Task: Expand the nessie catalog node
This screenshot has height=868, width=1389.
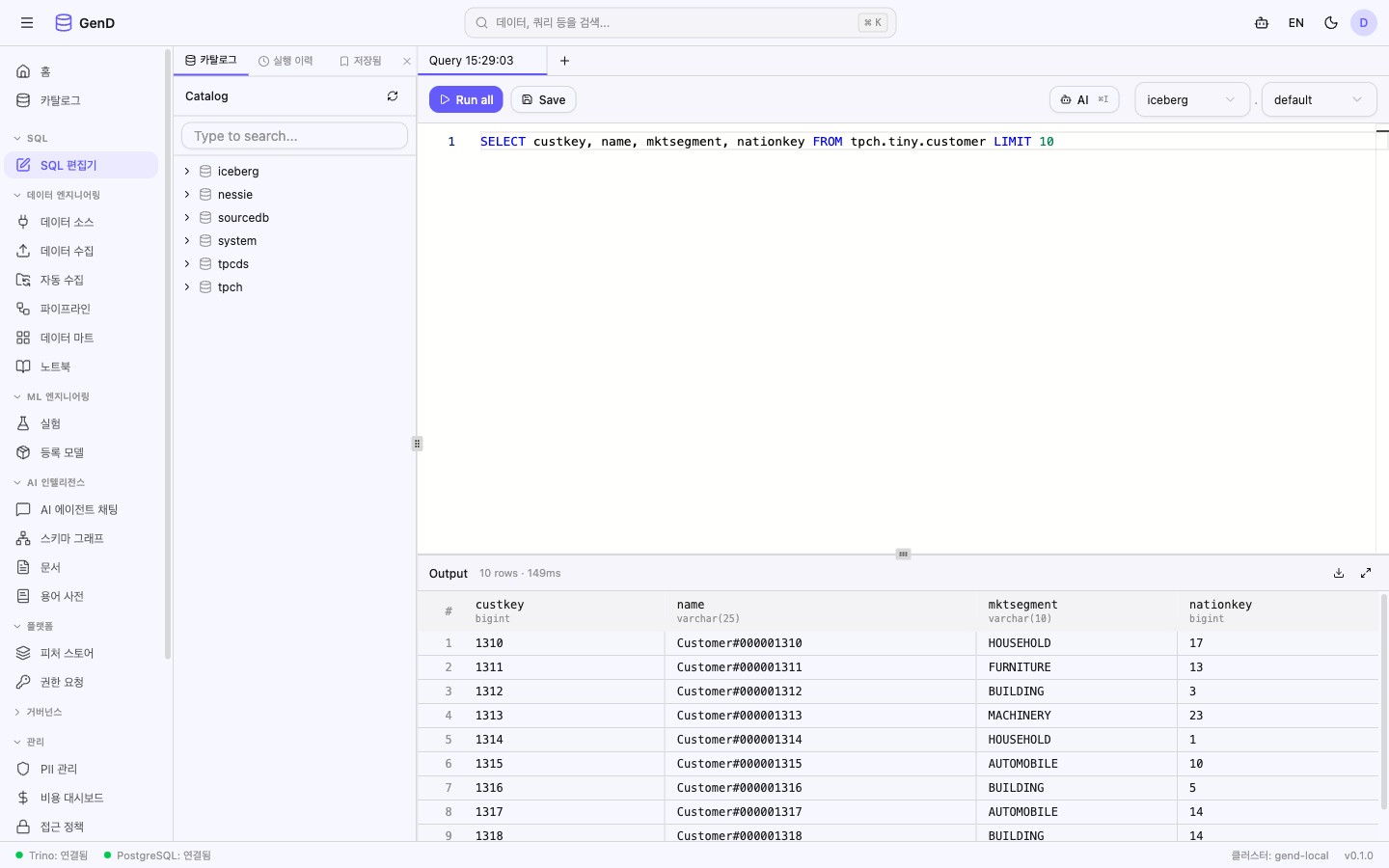Action: [x=187, y=195]
